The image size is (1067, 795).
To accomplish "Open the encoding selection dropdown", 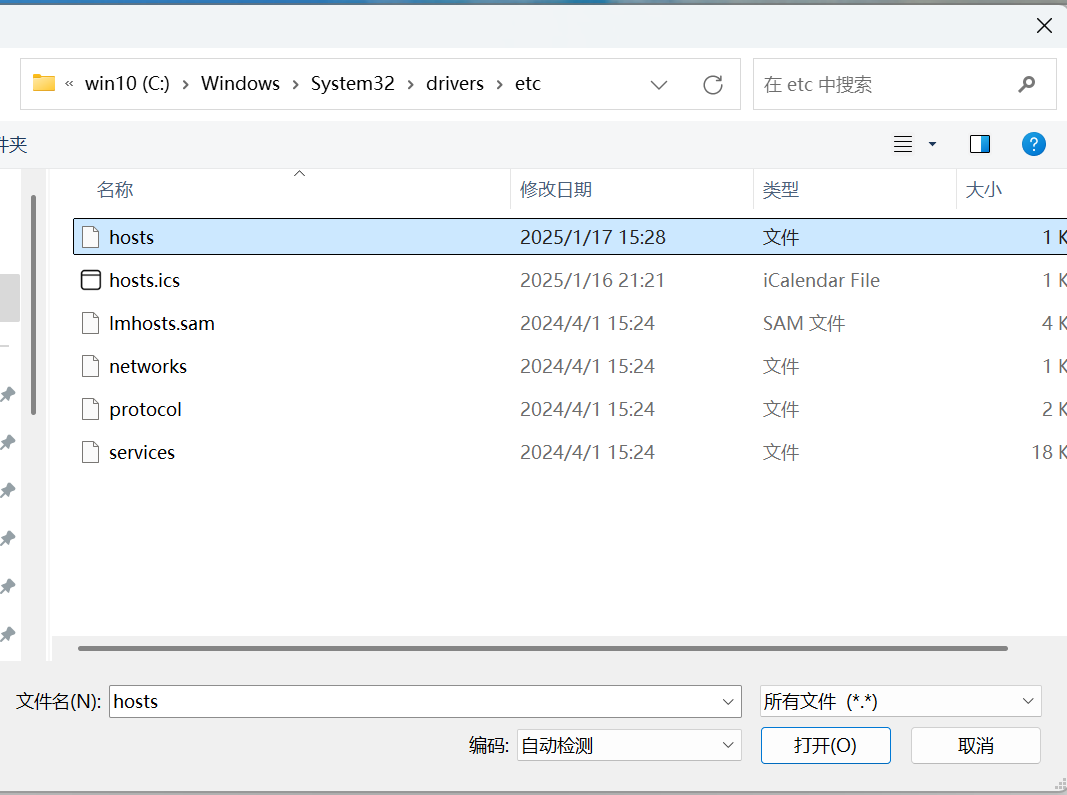I will [x=629, y=745].
